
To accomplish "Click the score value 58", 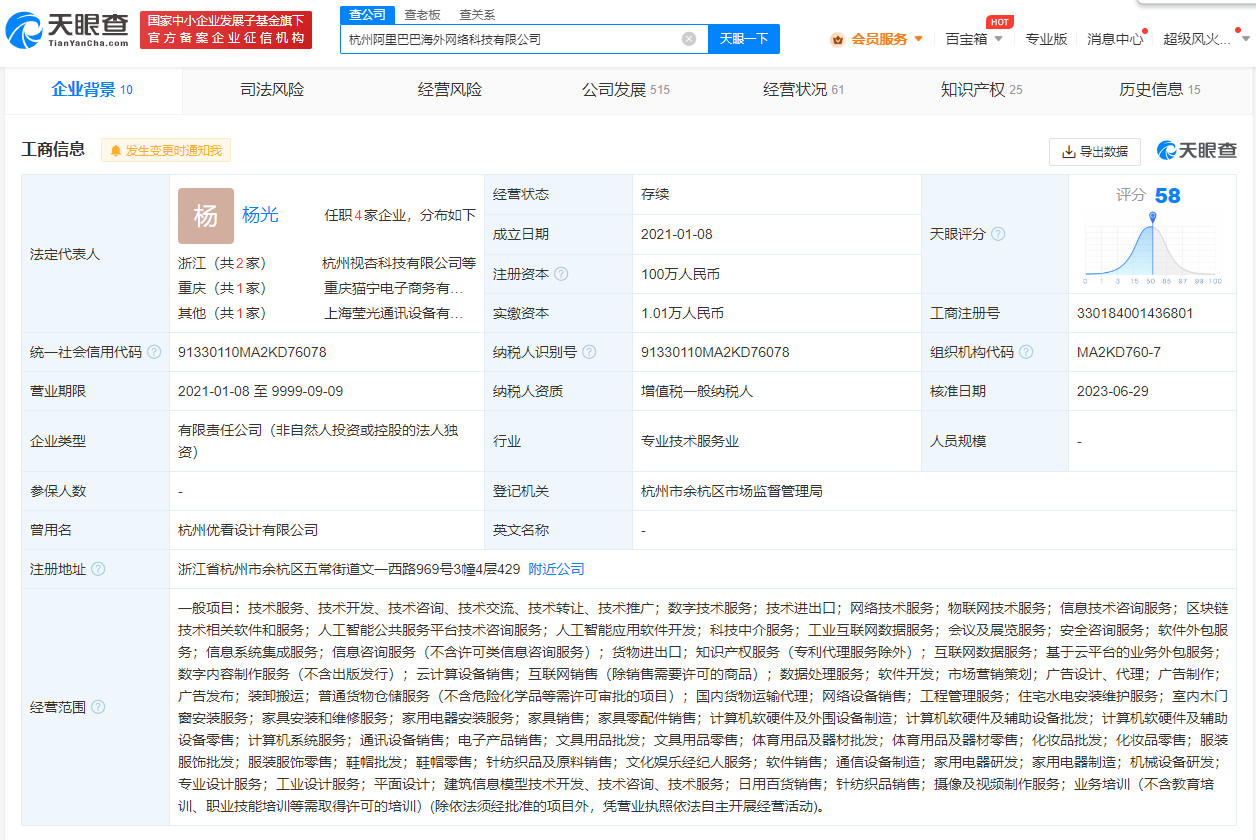I will pyautogui.click(x=1167, y=196).
